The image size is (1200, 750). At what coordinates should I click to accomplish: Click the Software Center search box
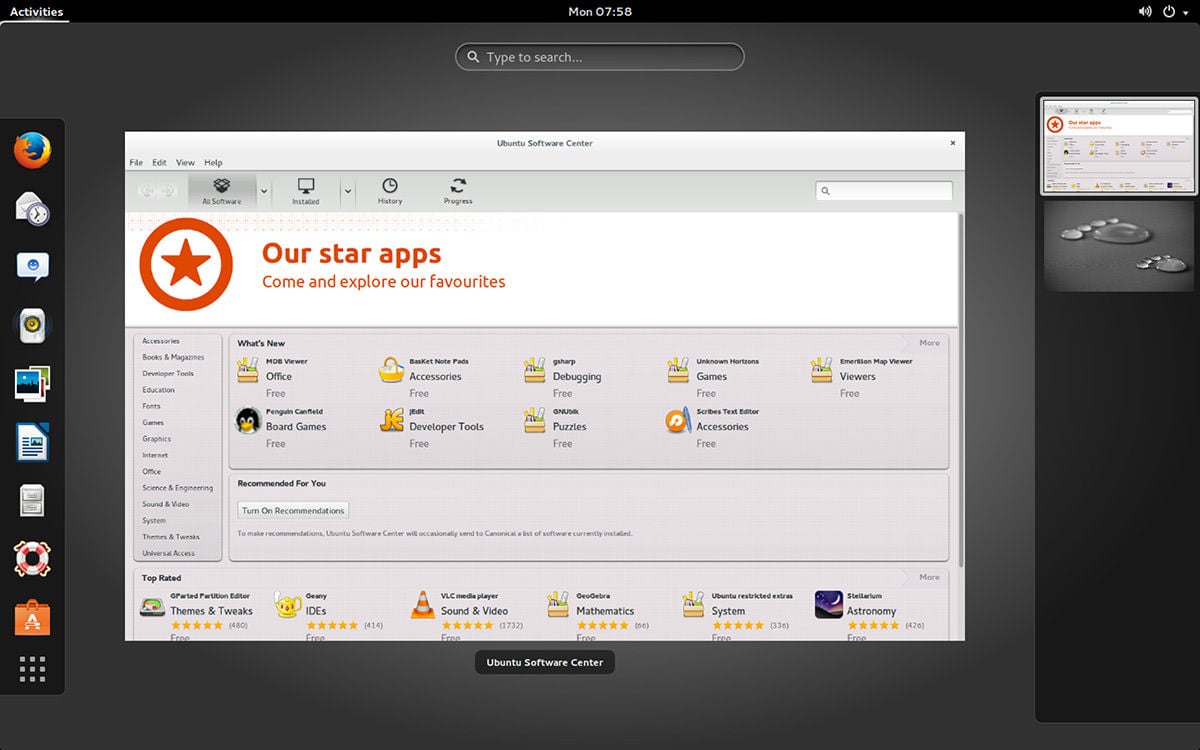884,191
